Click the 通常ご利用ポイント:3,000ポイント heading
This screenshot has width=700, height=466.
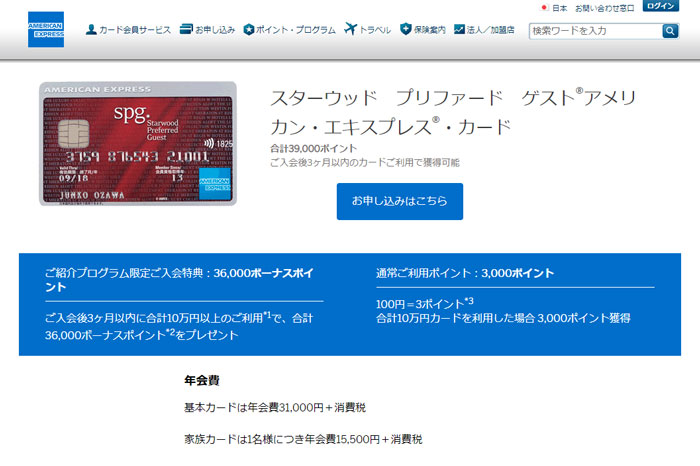465,273
